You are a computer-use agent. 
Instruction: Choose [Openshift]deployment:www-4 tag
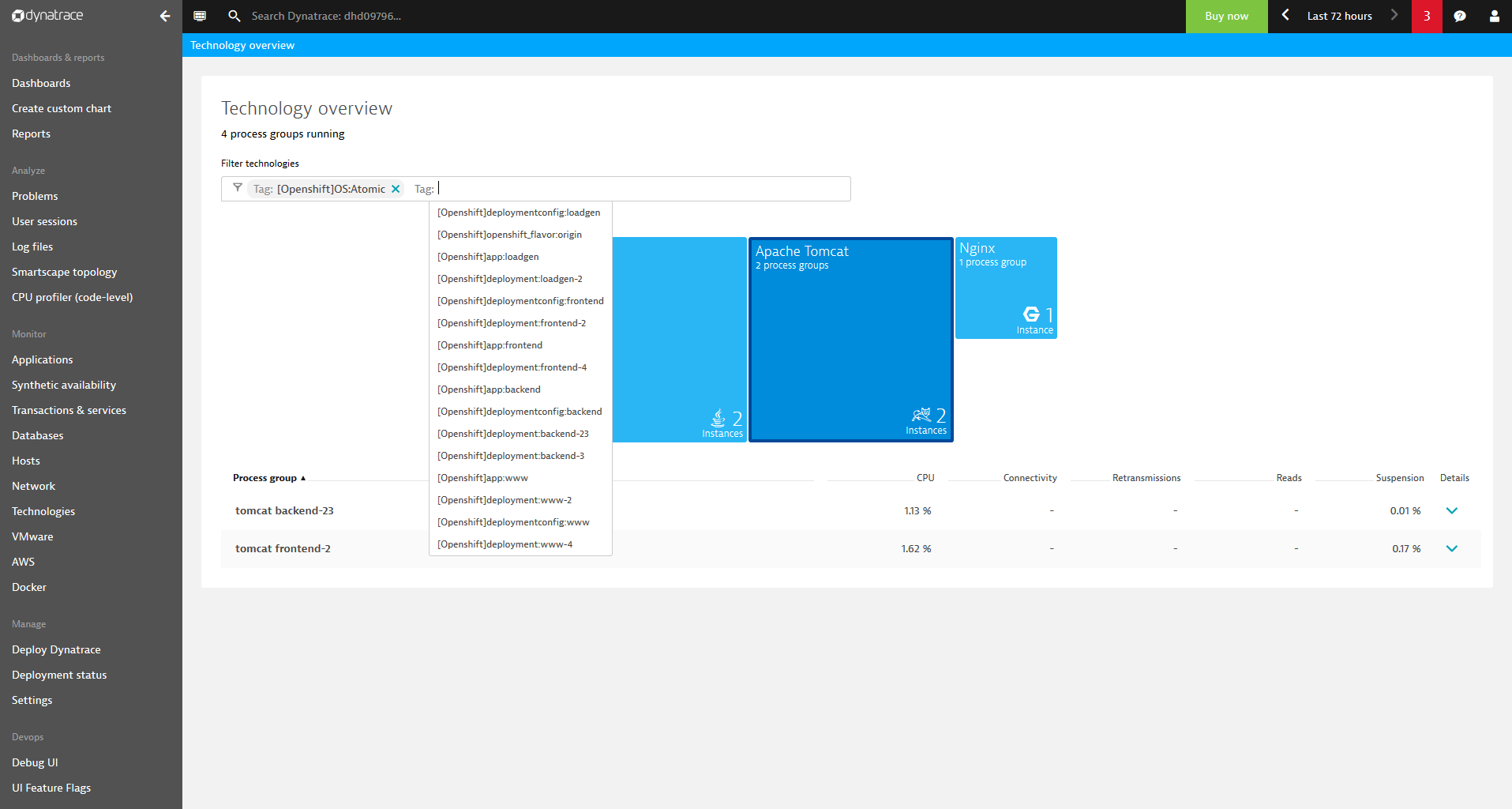coord(520,544)
